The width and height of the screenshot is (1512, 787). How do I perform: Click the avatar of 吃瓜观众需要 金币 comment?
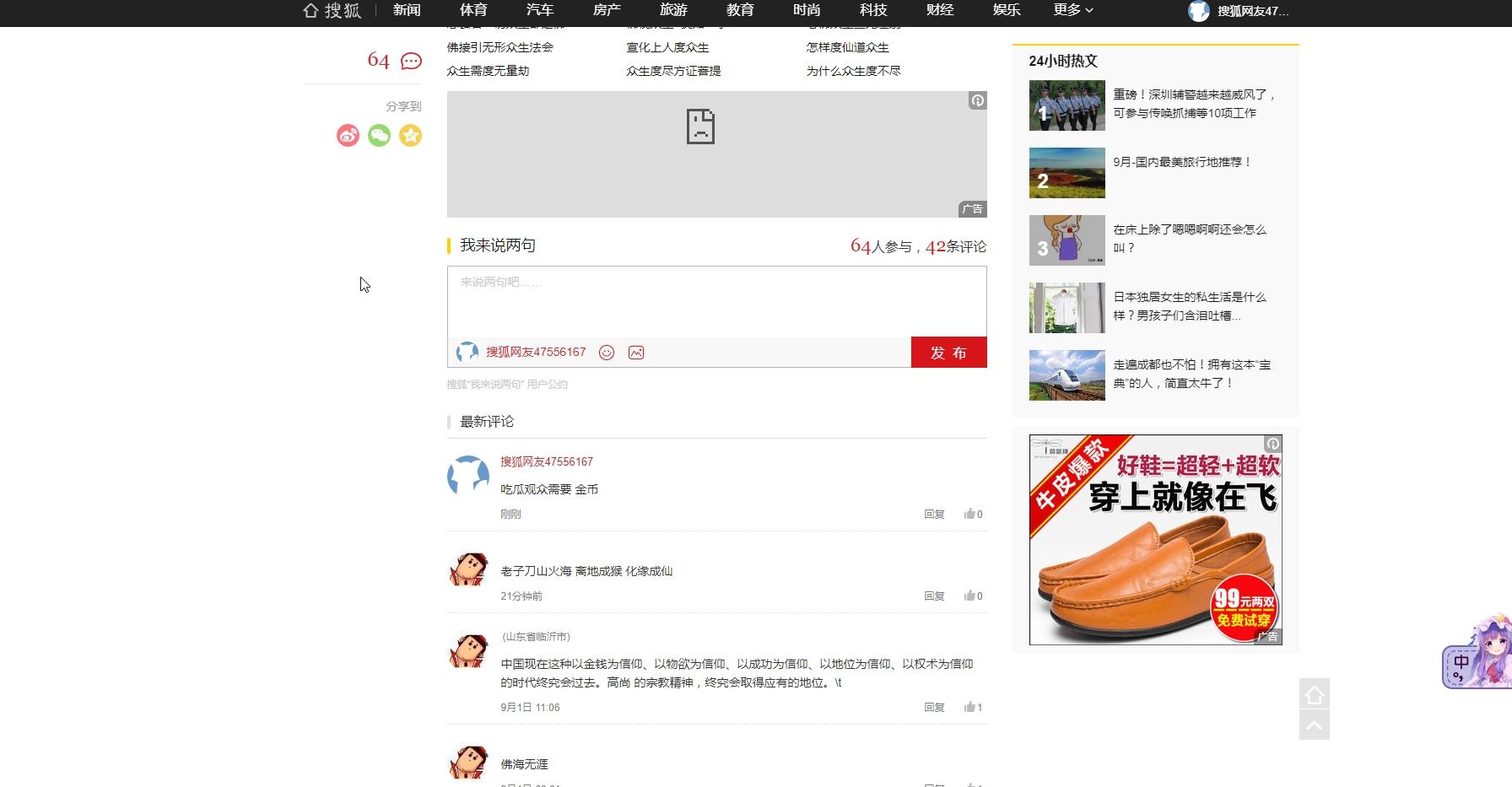coord(468,477)
